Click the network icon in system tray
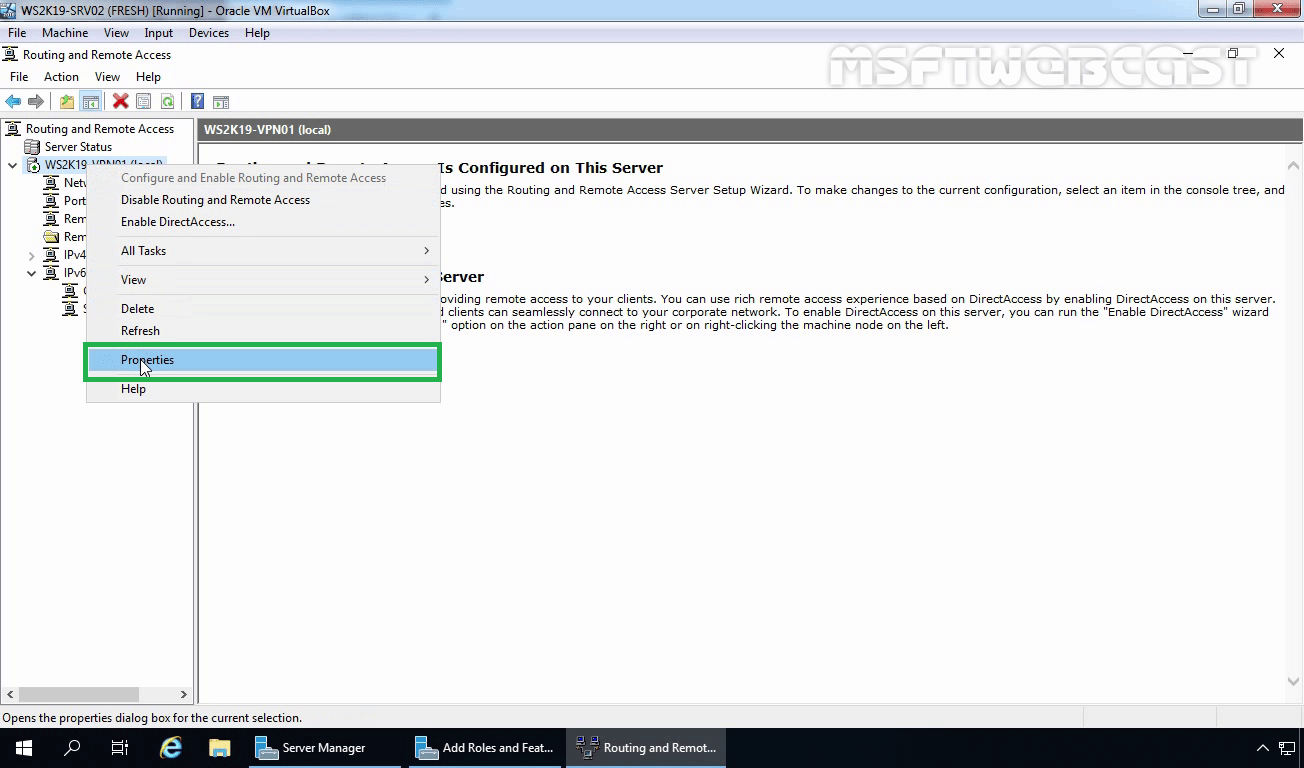Screen dimensions: 1304x768 1285,748
